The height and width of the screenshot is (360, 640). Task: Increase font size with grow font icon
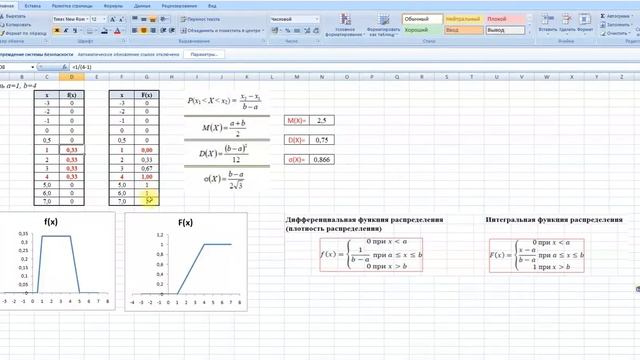tap(113, 19)
